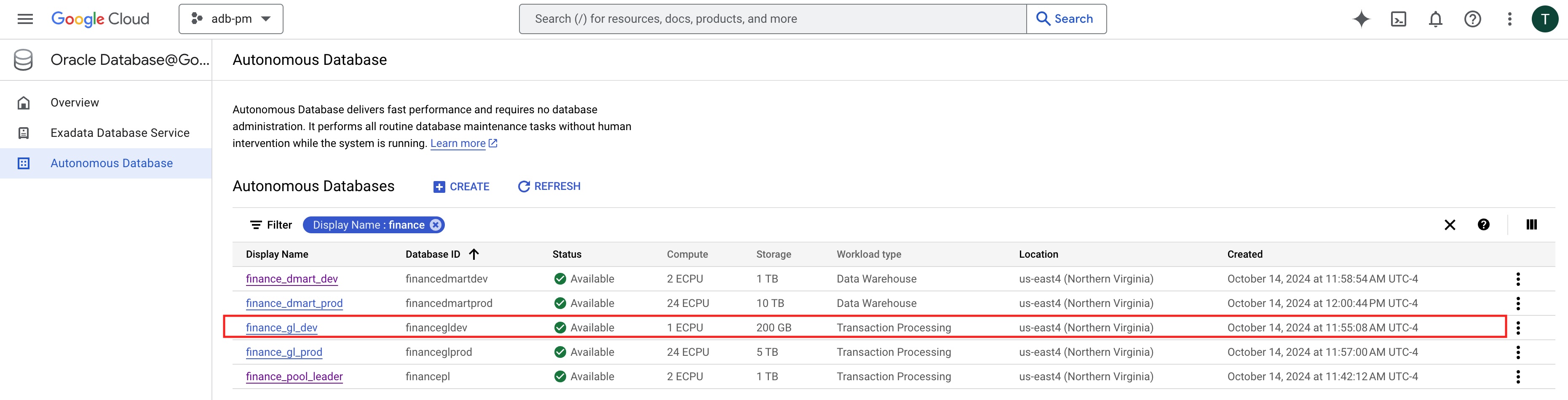Activate Cloud Shell terminal icon
The width and height of the screenshot is (1568, 400).
(1398, 19)
